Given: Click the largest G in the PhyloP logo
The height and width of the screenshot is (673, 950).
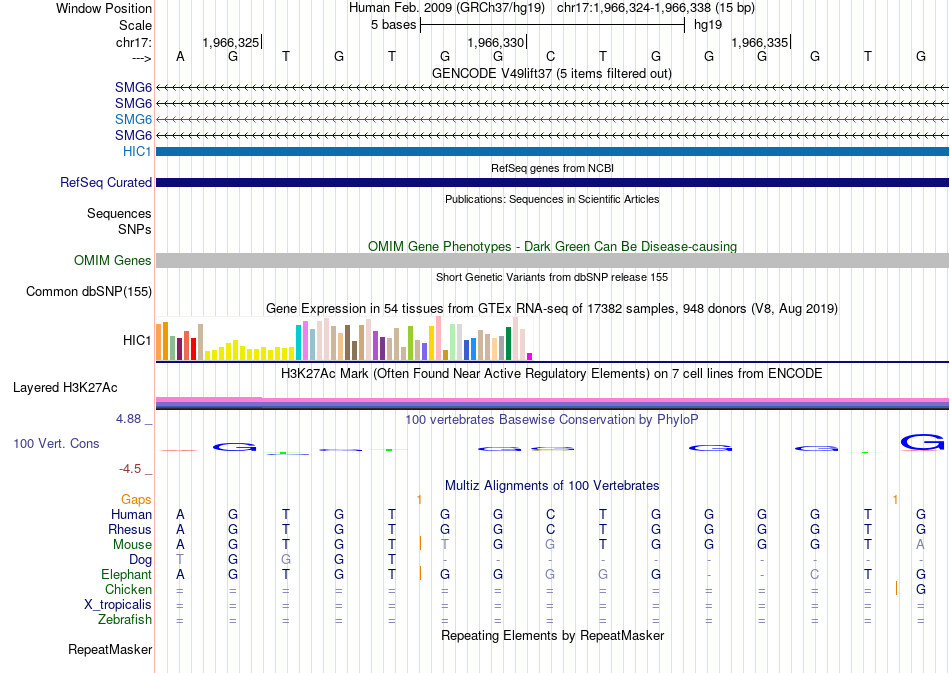Looking at the screenshot, I should coord(922,442).
